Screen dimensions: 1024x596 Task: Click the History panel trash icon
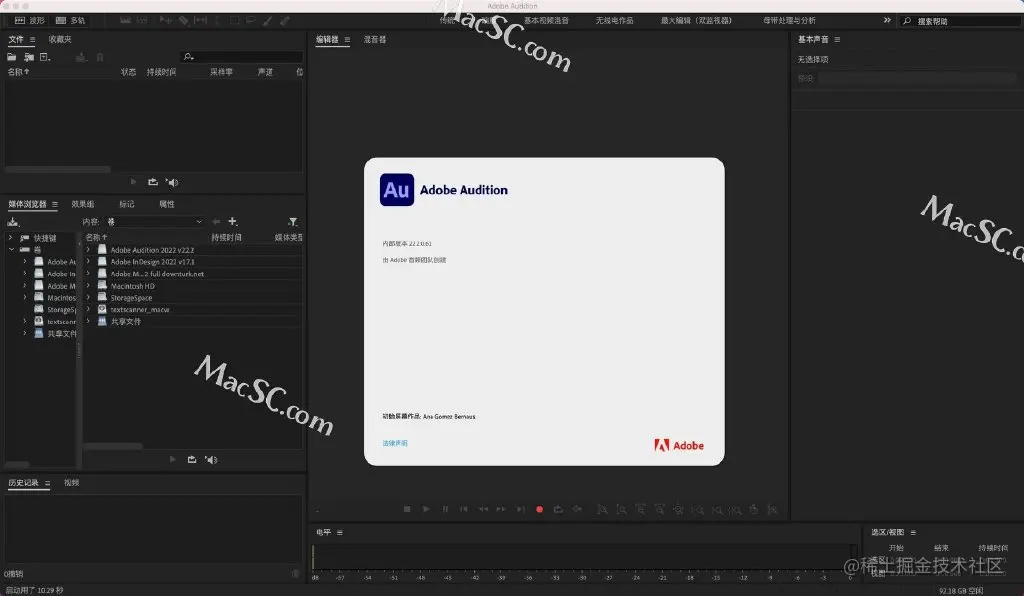pos(295,574)
